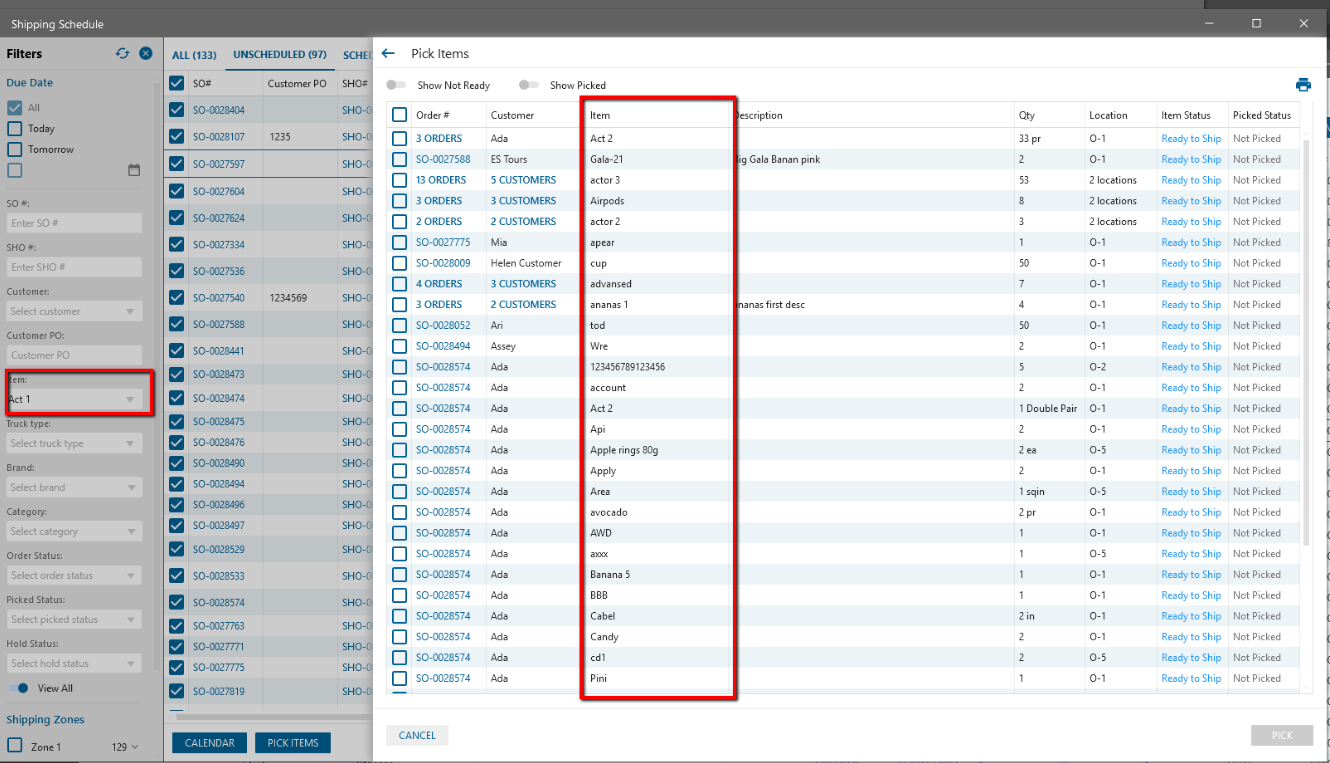The width and height of the screenshot is (1330, 763).
Task: Toggle the Show Picked switch
Action: [x=529, y=85]
